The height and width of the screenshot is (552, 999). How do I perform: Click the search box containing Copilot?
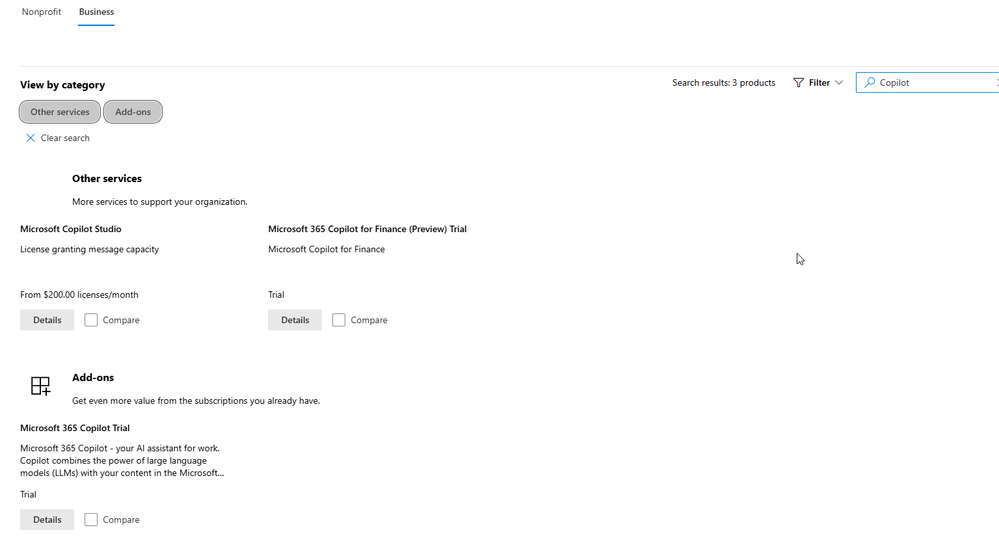(930, 83)
